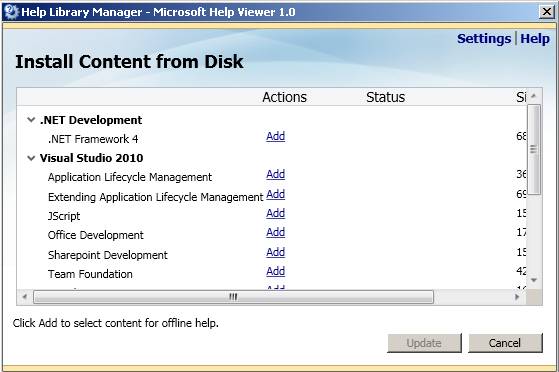Click the Actions column header
The width and height of the screenshot is (559, 372).
[284, 97]
